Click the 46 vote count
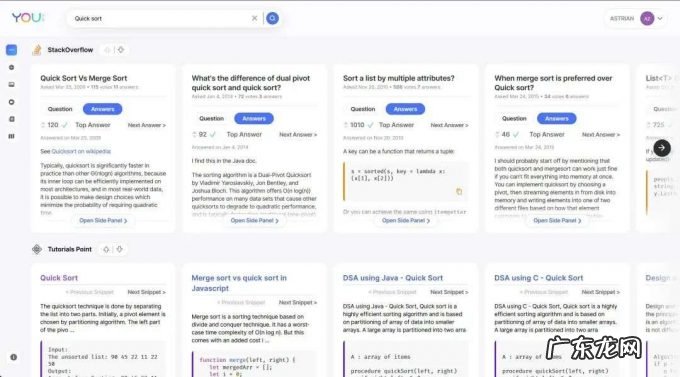 click(x=506, y=134)
